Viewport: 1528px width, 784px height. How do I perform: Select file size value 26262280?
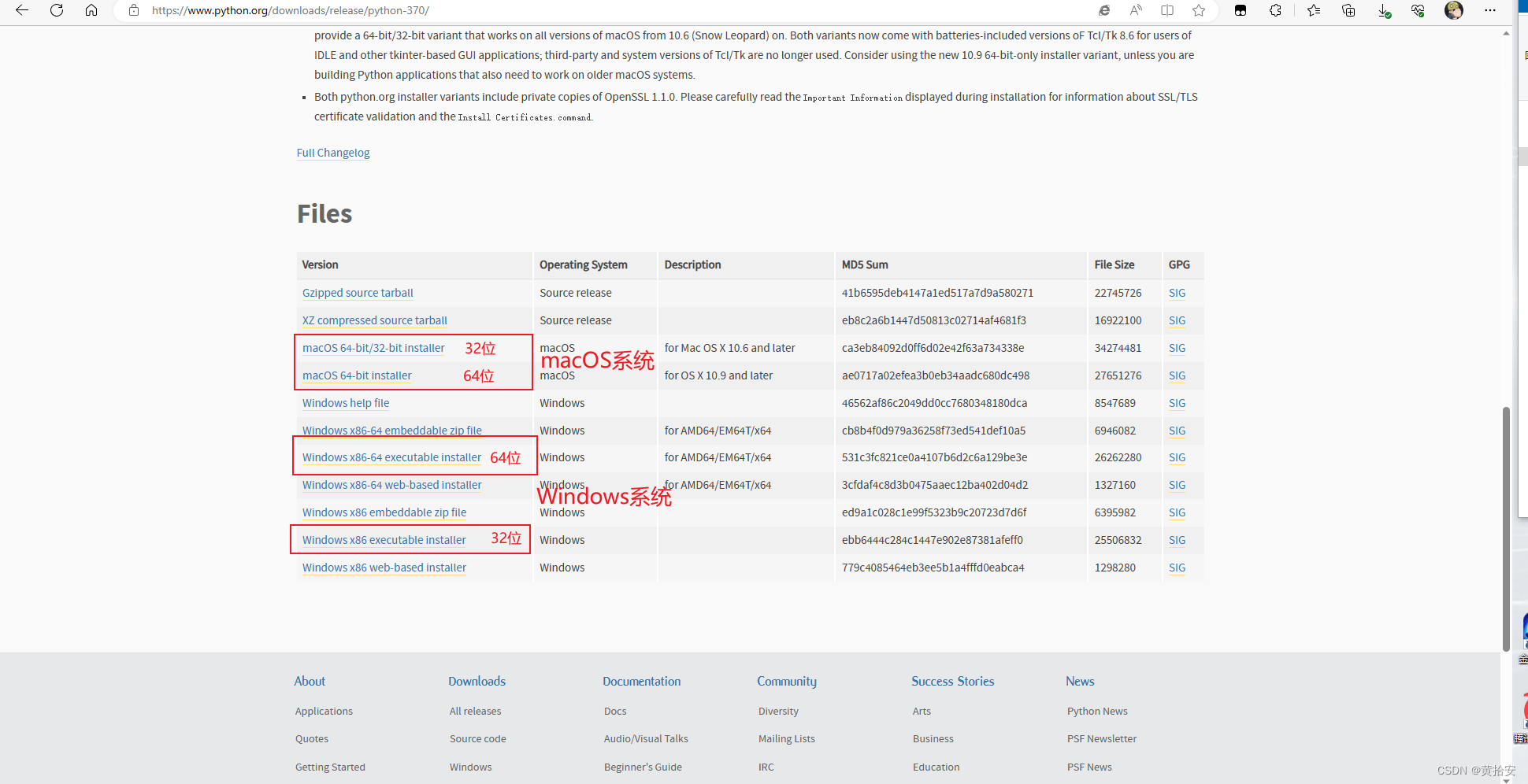1118,457
